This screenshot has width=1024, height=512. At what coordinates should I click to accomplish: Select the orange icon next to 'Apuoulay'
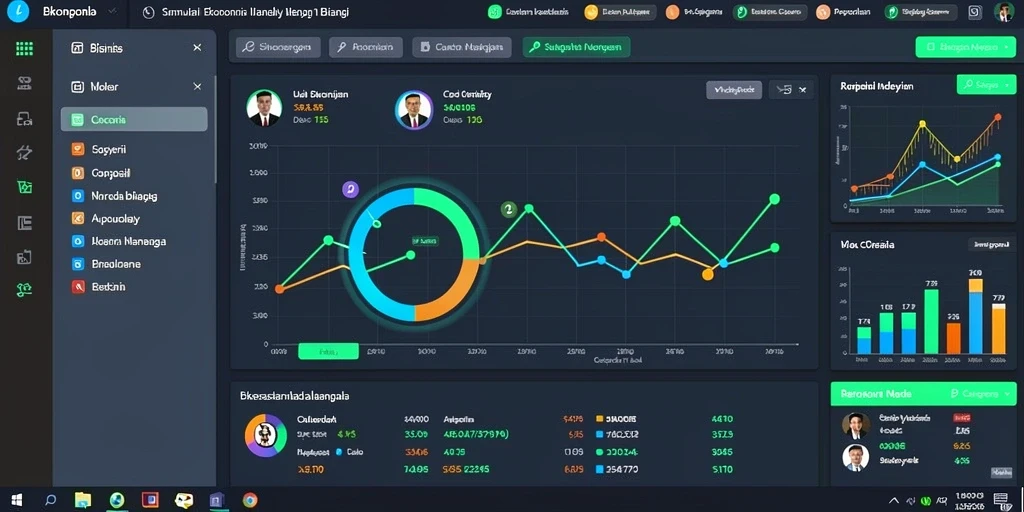click(x=78, y=219)
